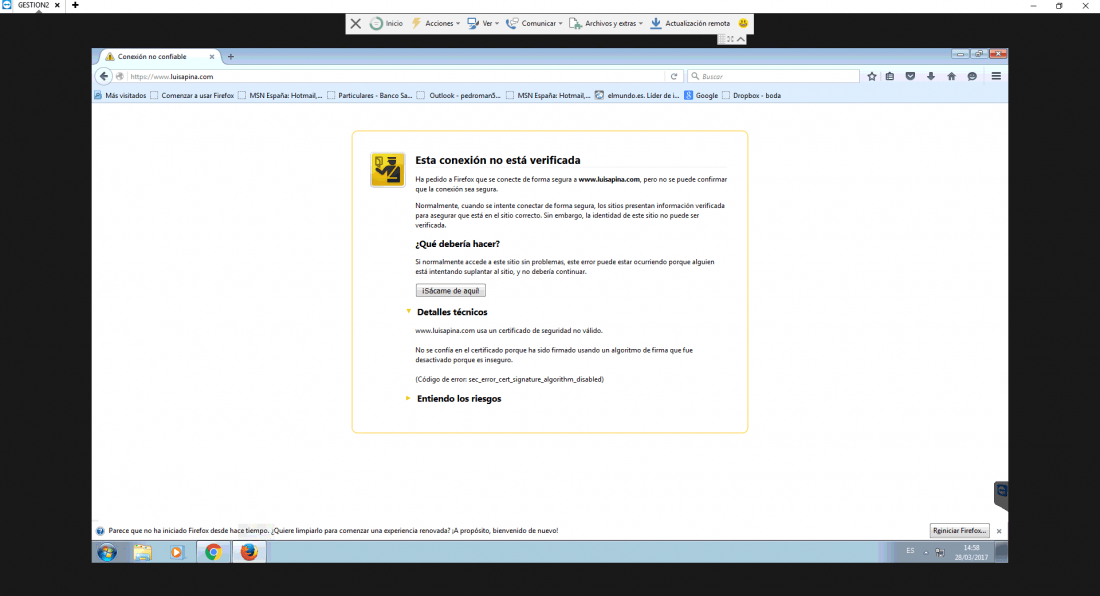Open the Más visitados bookmarks folder
Viewport: 1100px width, 596px height.
pos(120,95)
